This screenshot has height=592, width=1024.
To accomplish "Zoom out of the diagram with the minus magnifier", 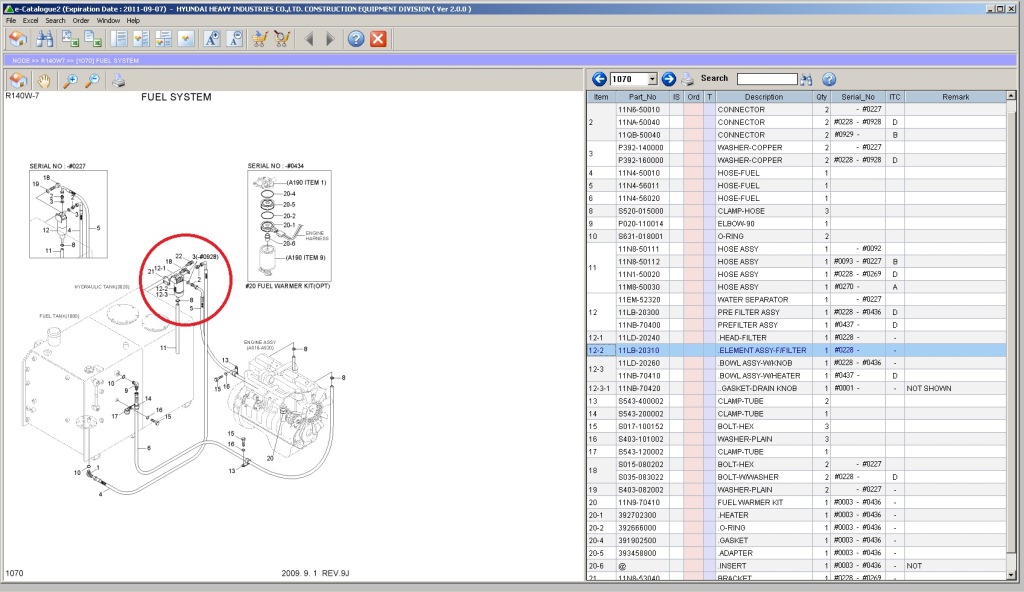I will point(93,80).
